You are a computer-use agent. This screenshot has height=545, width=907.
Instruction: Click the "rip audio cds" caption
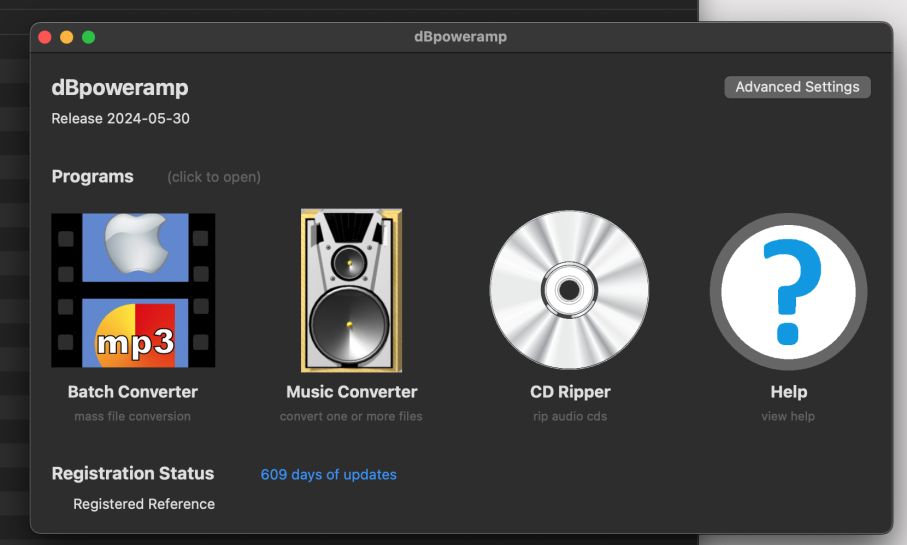point(570,416)
